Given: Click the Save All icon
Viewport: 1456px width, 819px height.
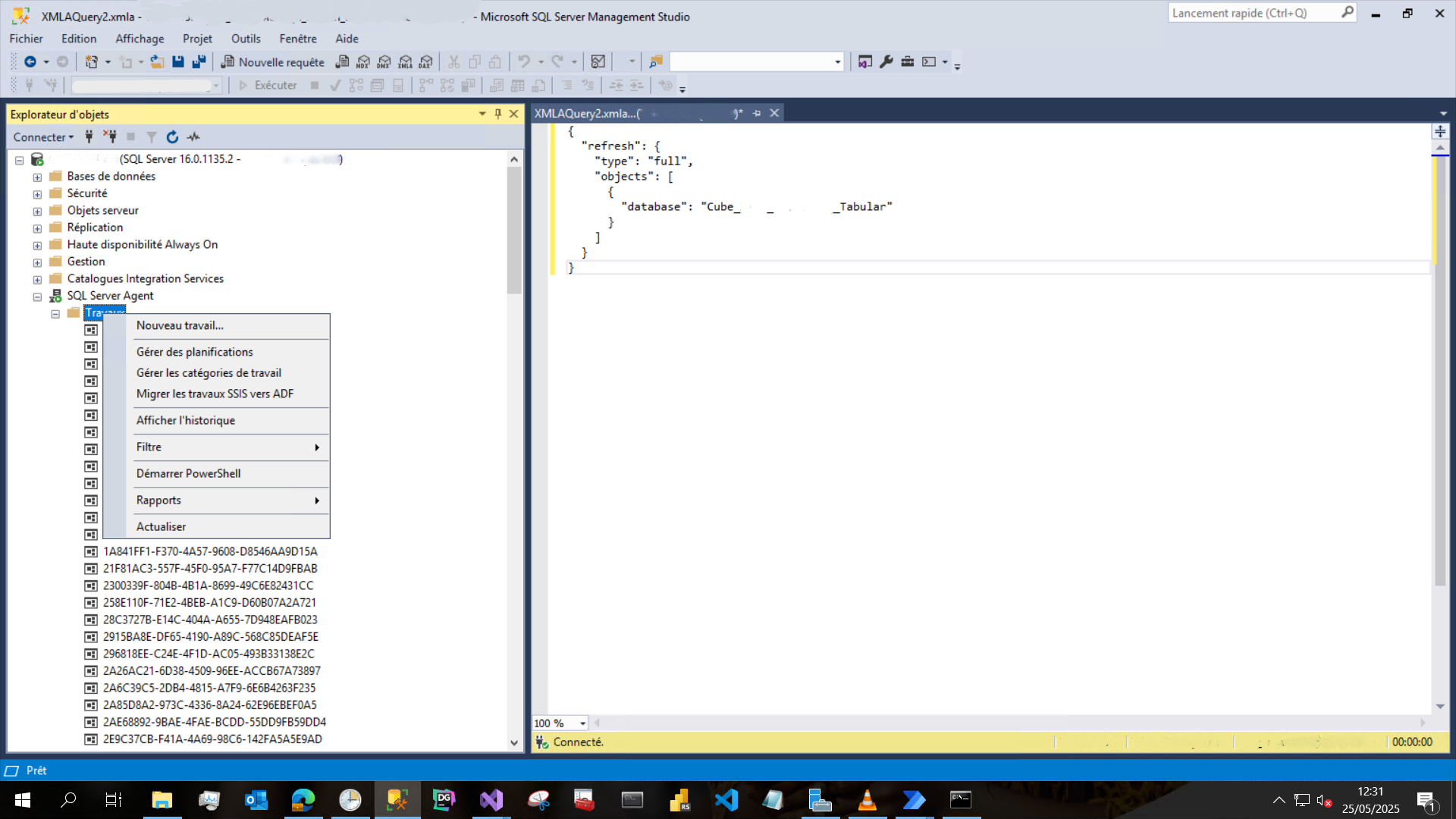Looking at the screenshot, I should (199, 62).
